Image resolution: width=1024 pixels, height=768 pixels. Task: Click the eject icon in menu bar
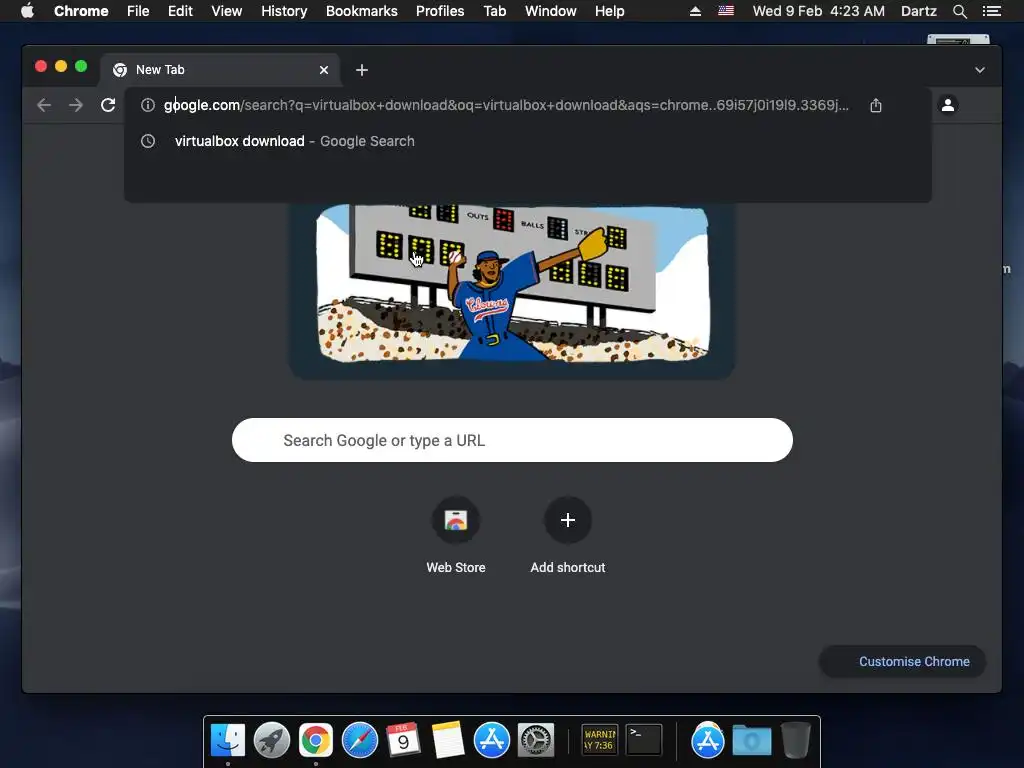696,11
